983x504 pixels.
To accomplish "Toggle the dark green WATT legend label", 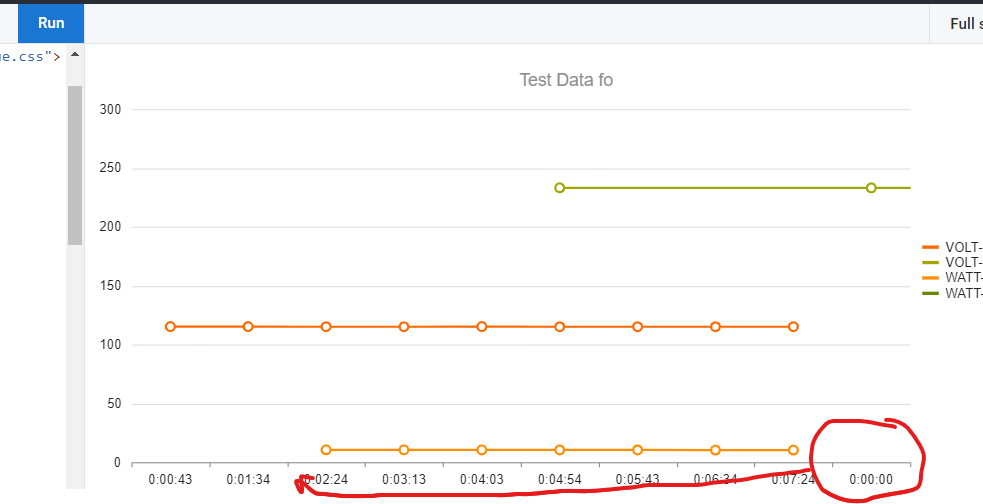I will pos(963,293).
